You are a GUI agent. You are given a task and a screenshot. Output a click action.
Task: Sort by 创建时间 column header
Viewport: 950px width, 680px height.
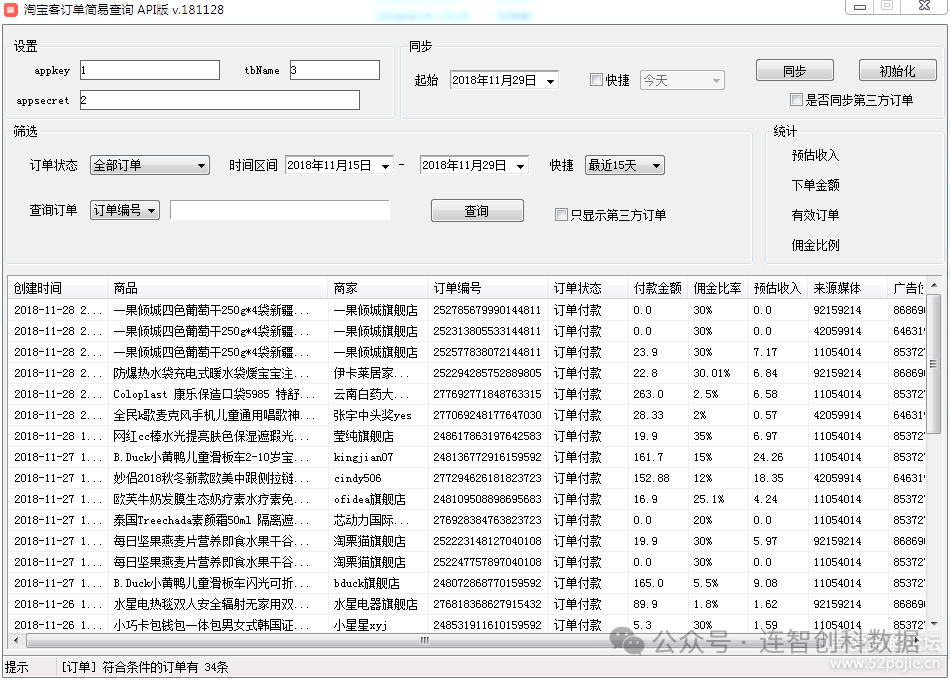58,288
